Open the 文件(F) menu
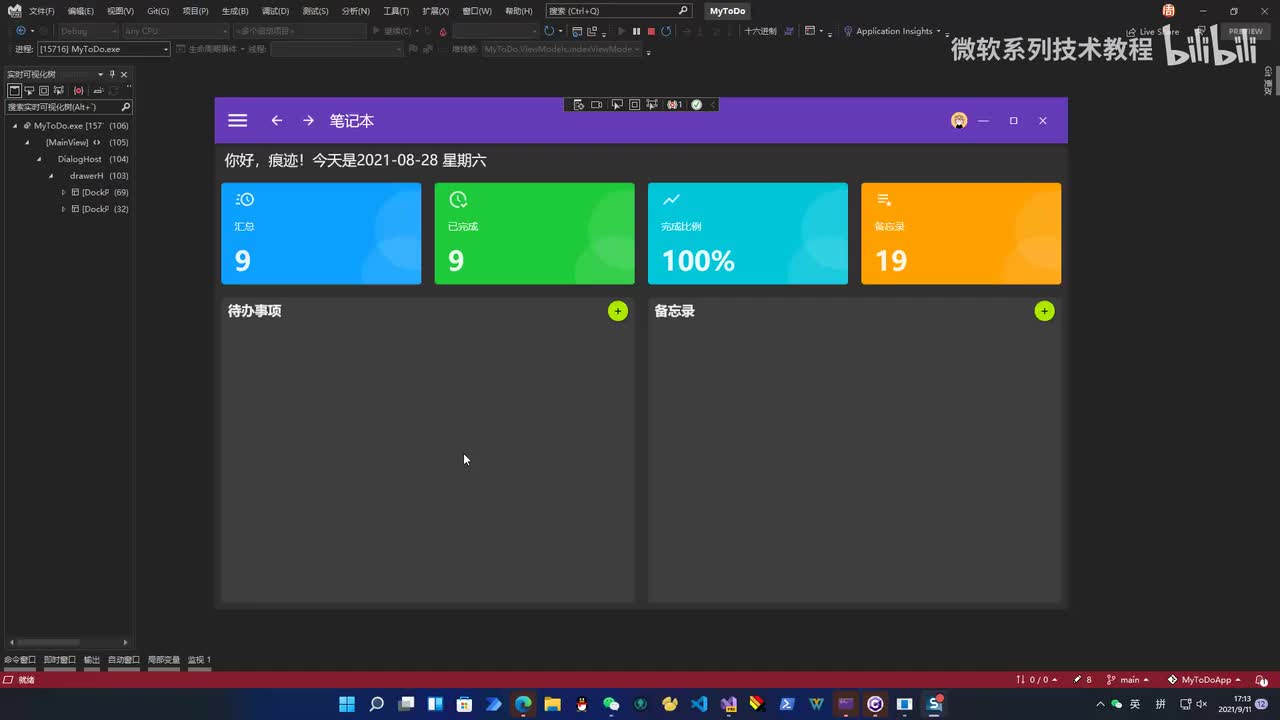The image size is (1280, 720). [x=42, y=11]
